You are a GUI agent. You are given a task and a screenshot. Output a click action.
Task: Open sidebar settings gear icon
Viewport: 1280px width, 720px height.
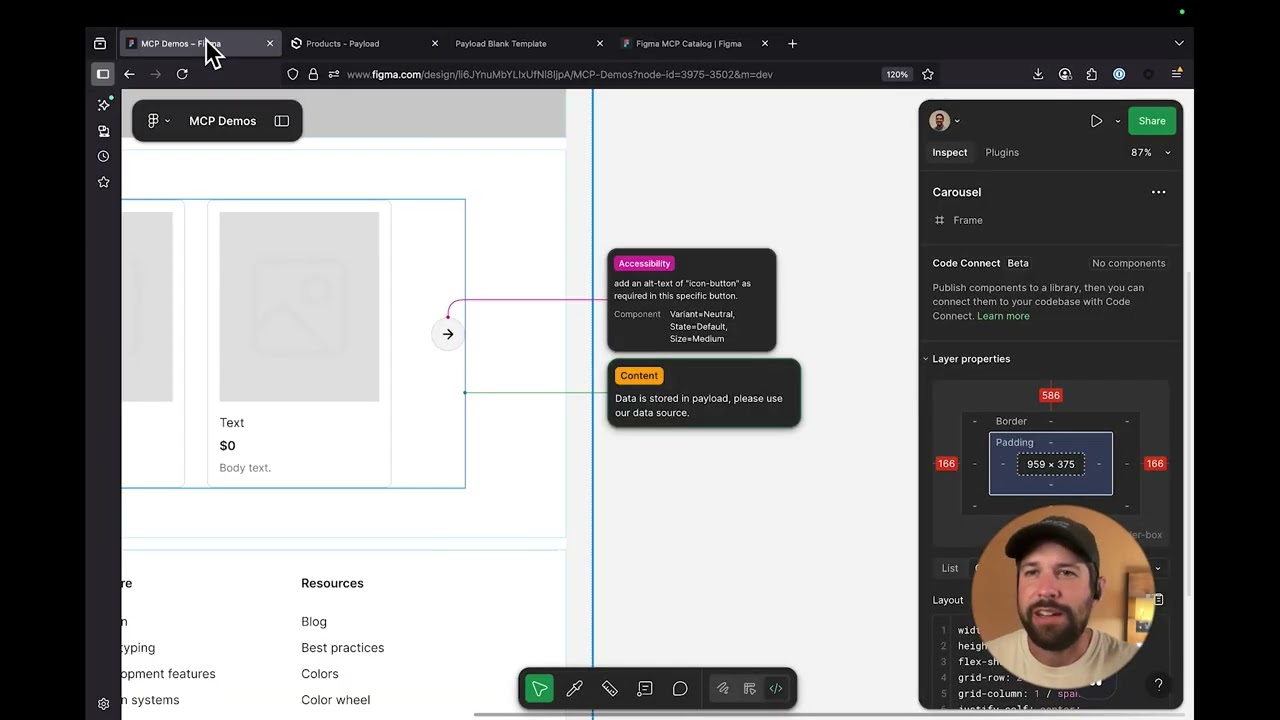pyautogui.click(x=104, y=704)
